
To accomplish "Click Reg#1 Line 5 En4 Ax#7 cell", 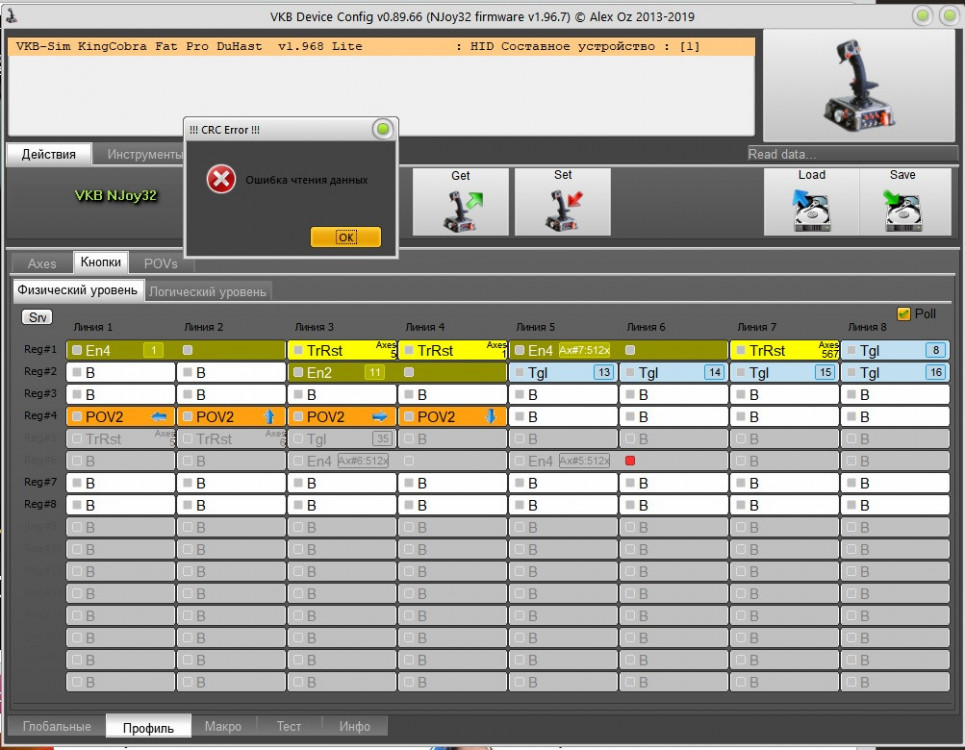I will [x=563, y=350].
